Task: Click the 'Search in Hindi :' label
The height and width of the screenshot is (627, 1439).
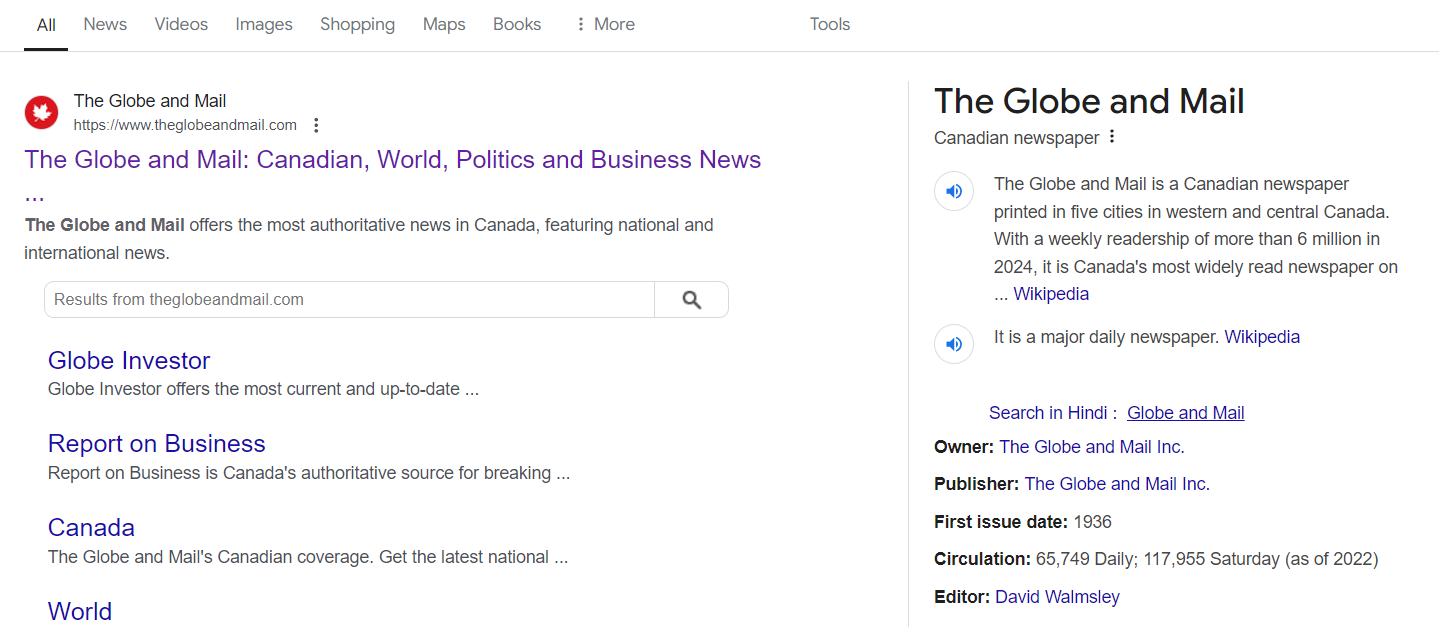Action: click(x=1053, y=413)
